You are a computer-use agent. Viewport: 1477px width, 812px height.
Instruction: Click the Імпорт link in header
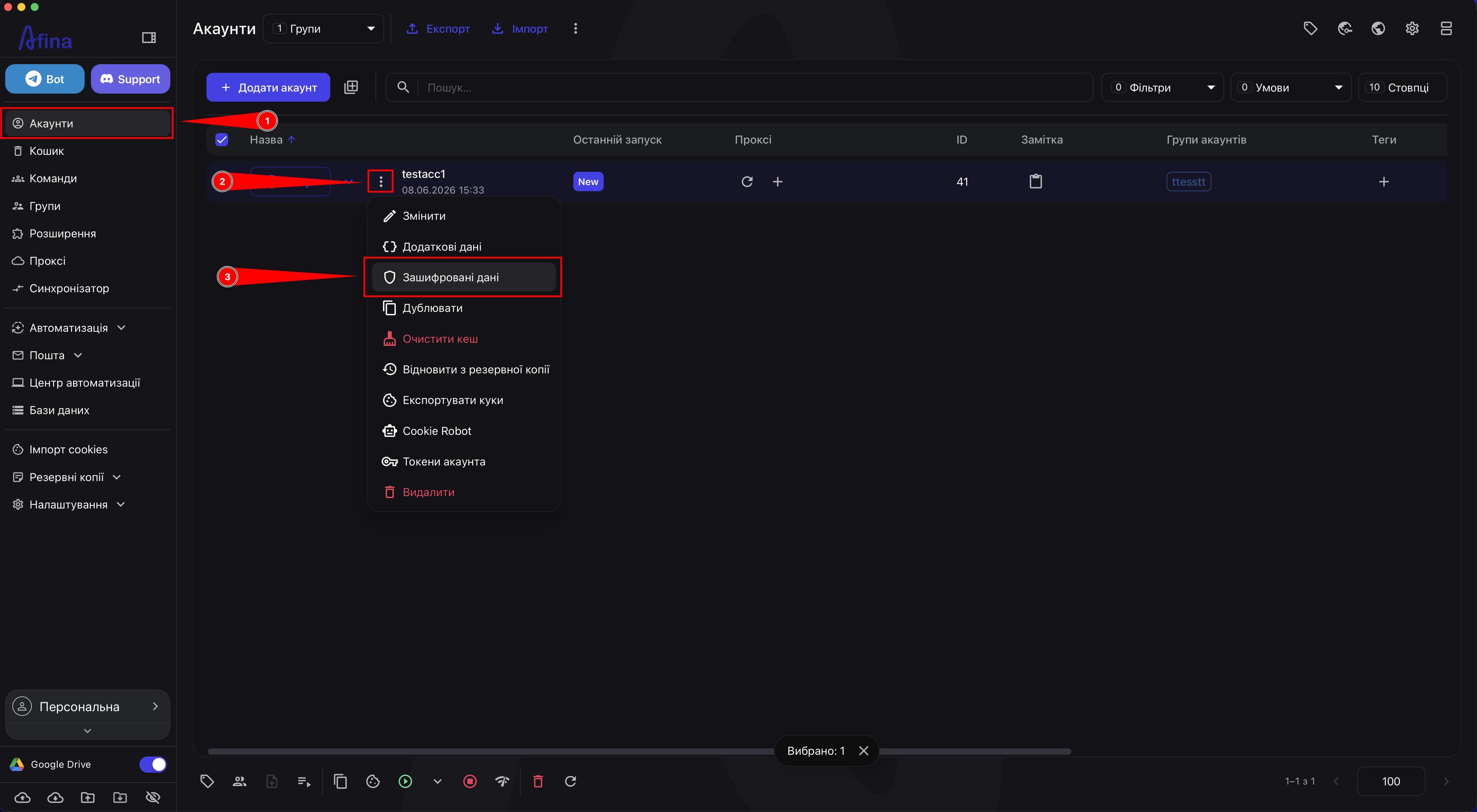pyautogui.click(x=520, y=29)
